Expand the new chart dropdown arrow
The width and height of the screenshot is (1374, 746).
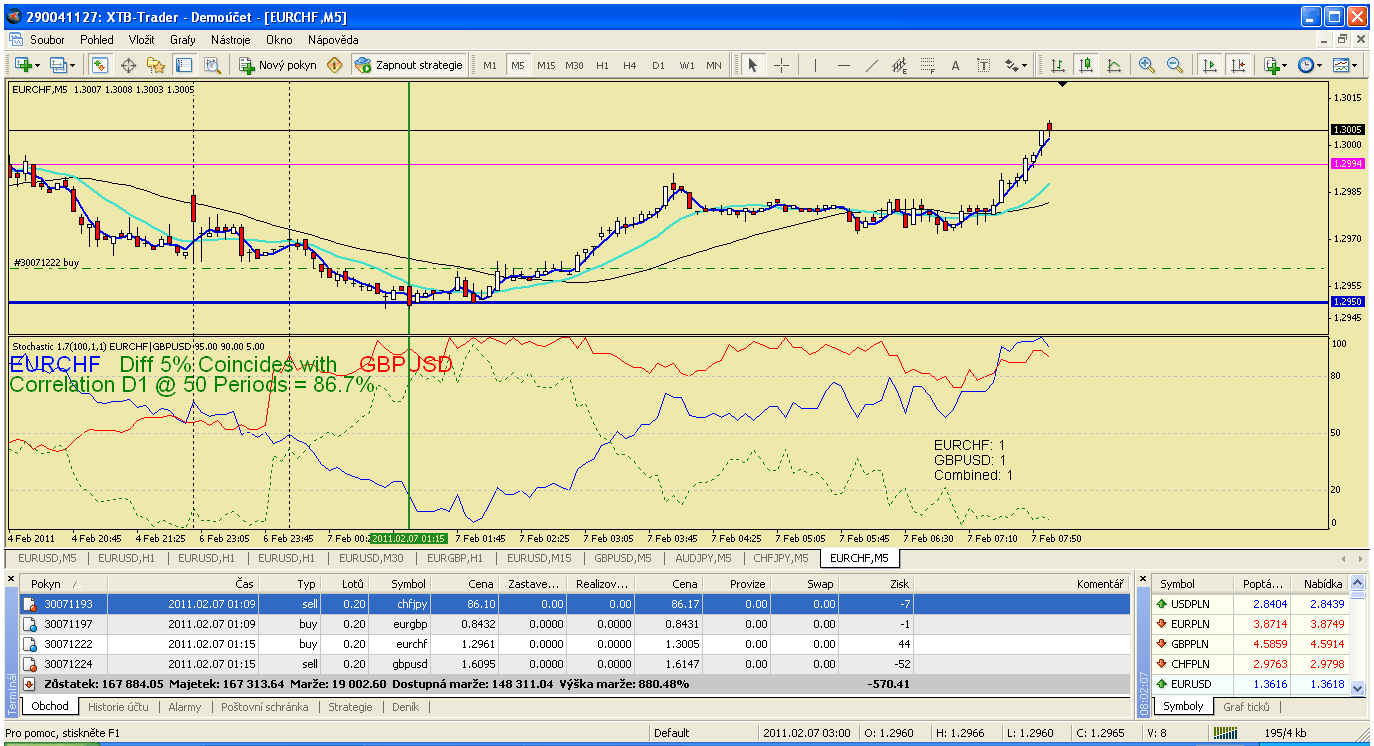[x=37, y=65]
